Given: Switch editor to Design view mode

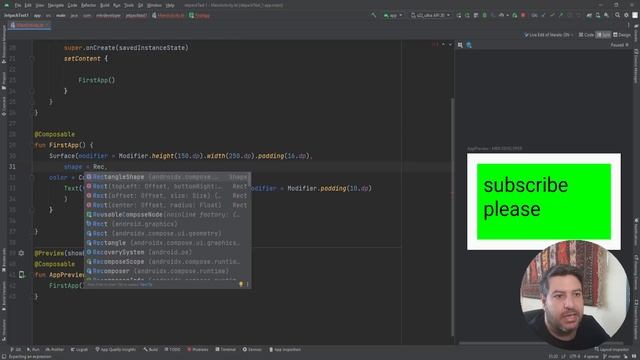Looking at the screenshot, I should pyautogui.click(x=622, y=35).
